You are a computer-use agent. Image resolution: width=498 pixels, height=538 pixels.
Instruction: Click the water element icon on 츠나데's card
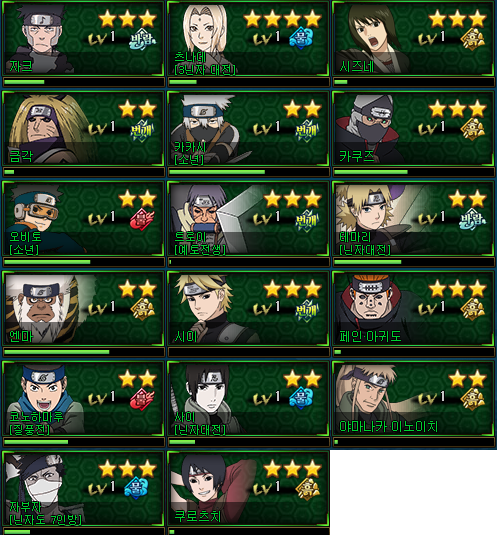click(x=301, y=37)
